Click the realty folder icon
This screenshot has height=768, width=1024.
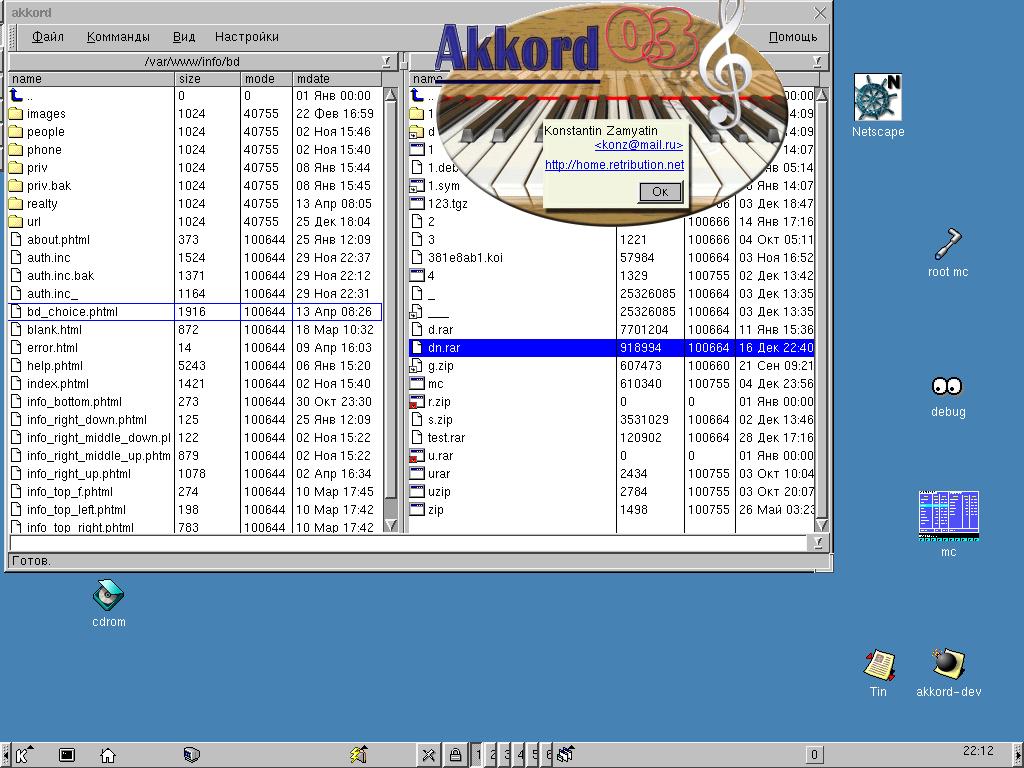16,204
